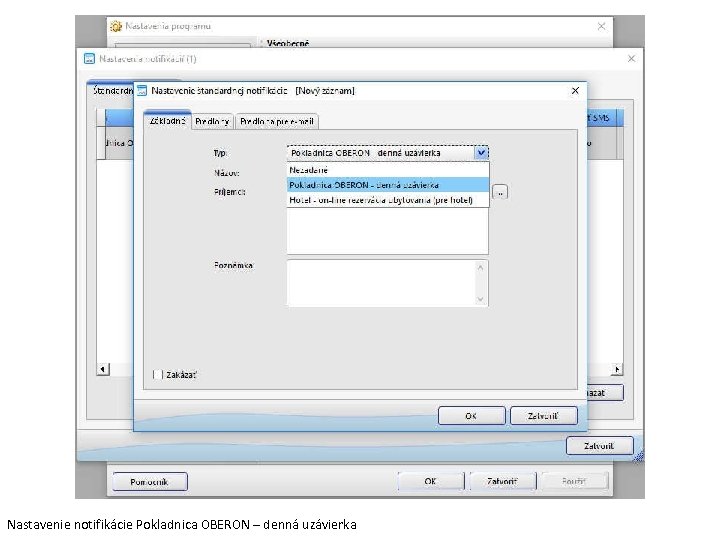Click the Poznámka scrollbar down arrow
Screen dimensions: 720x540
pyautogui.click(x=480, y=299)
